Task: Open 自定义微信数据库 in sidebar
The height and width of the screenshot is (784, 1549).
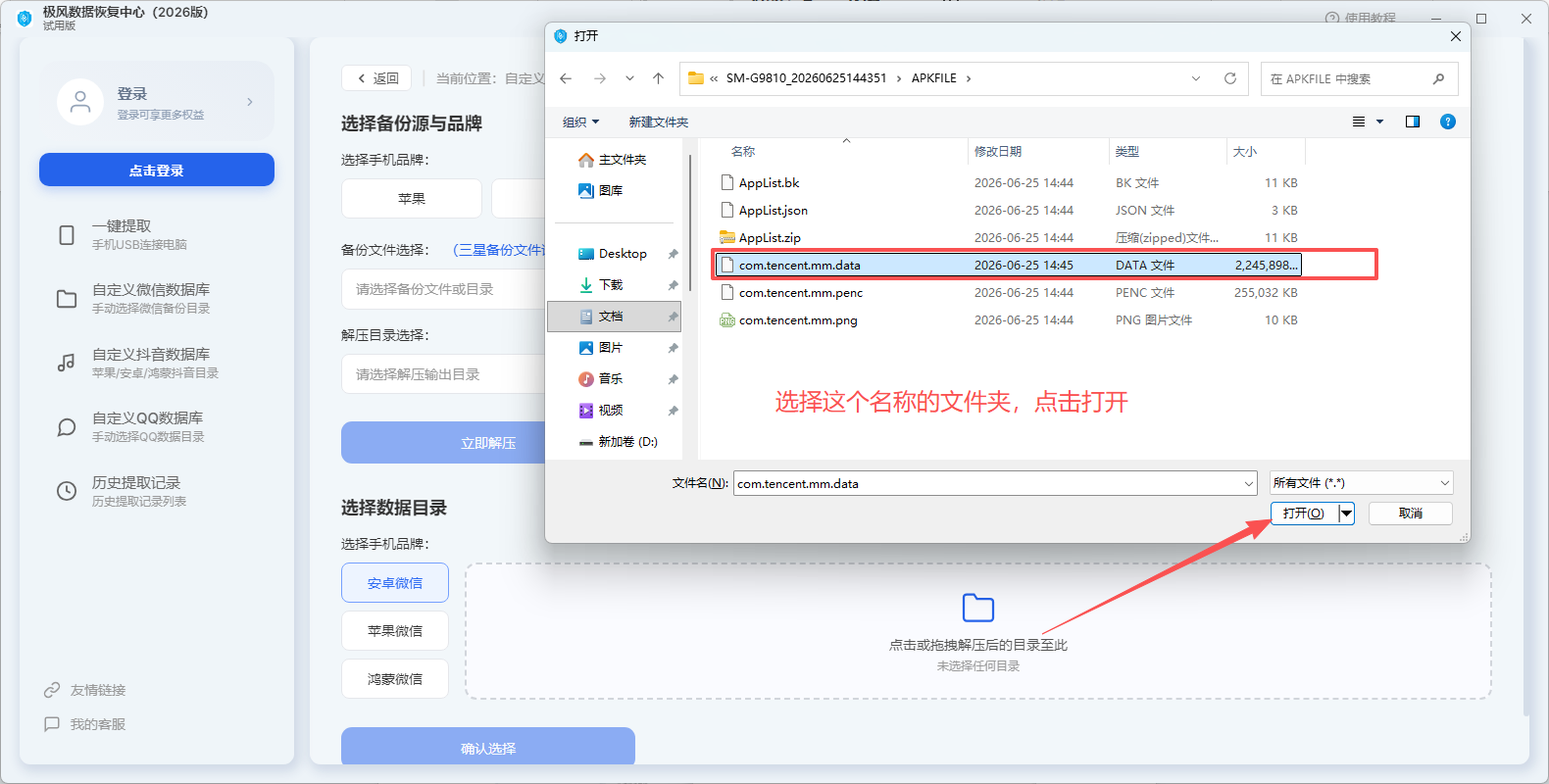Action: pyautogui.click(x=157, y=299)
